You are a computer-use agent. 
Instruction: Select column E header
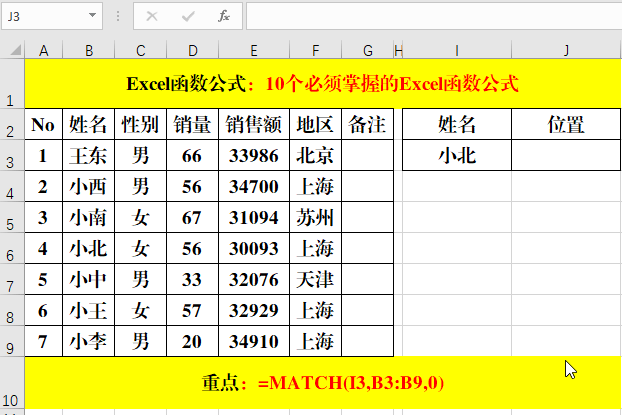(254, 51)
